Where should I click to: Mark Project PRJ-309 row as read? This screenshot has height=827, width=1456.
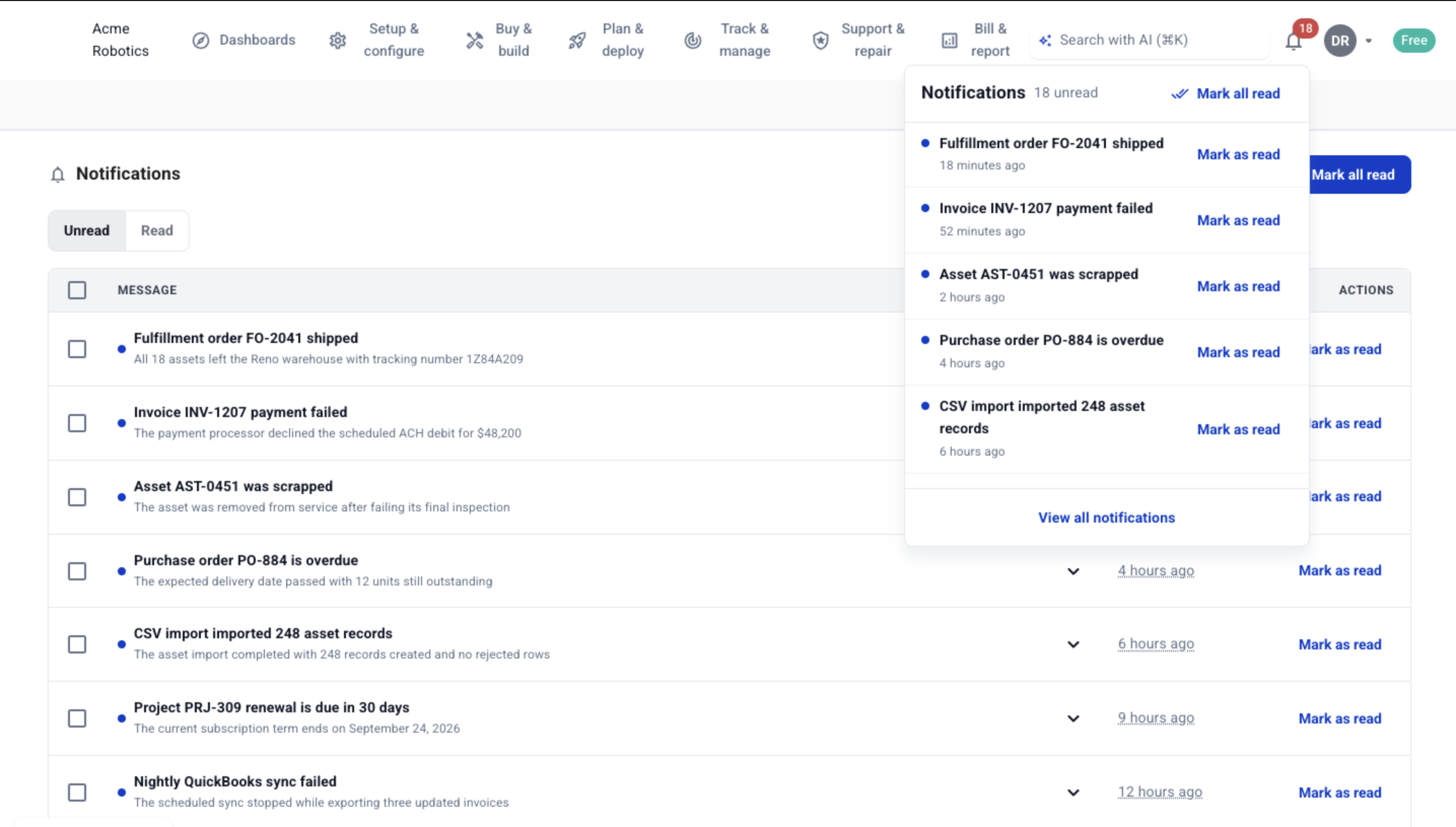(1340, 718)
